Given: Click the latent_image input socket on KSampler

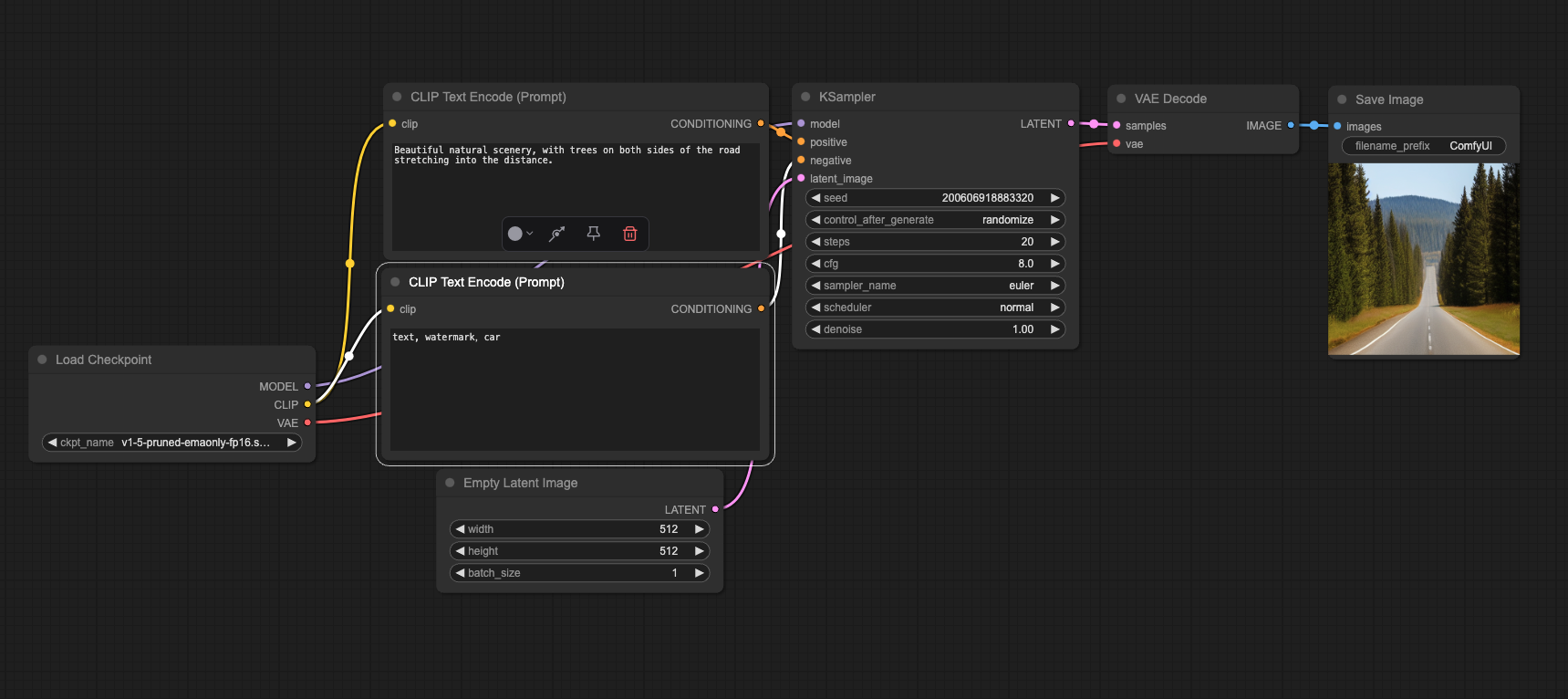Looking at the screenshot, I should (x=801, y=178).
